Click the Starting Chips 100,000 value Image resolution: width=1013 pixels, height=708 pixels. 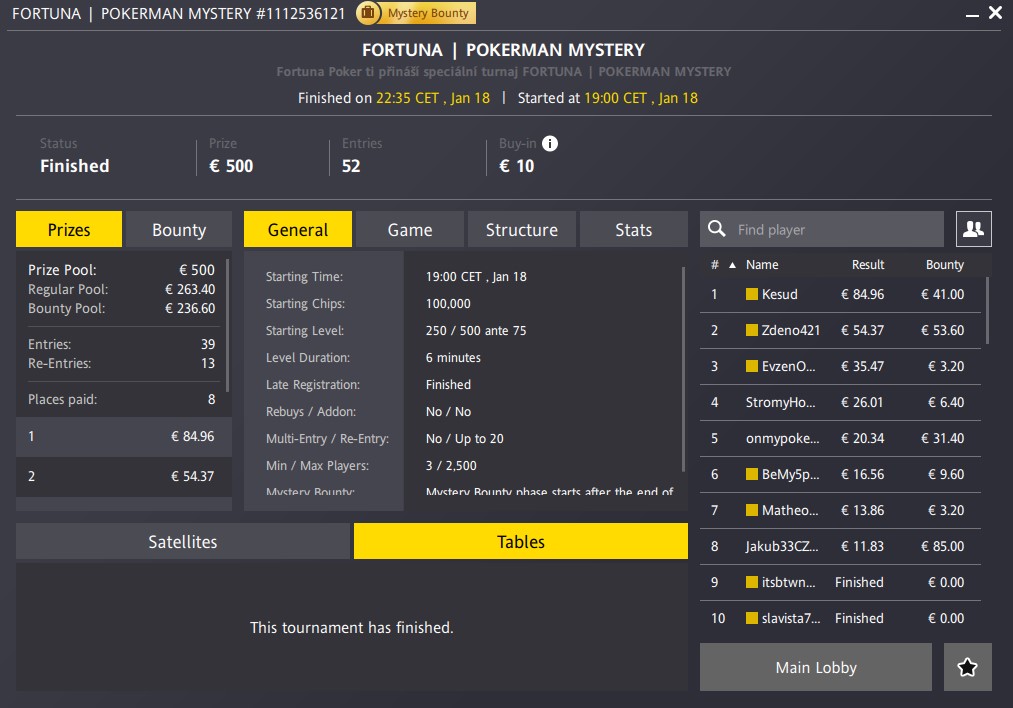tap(448, 304)
